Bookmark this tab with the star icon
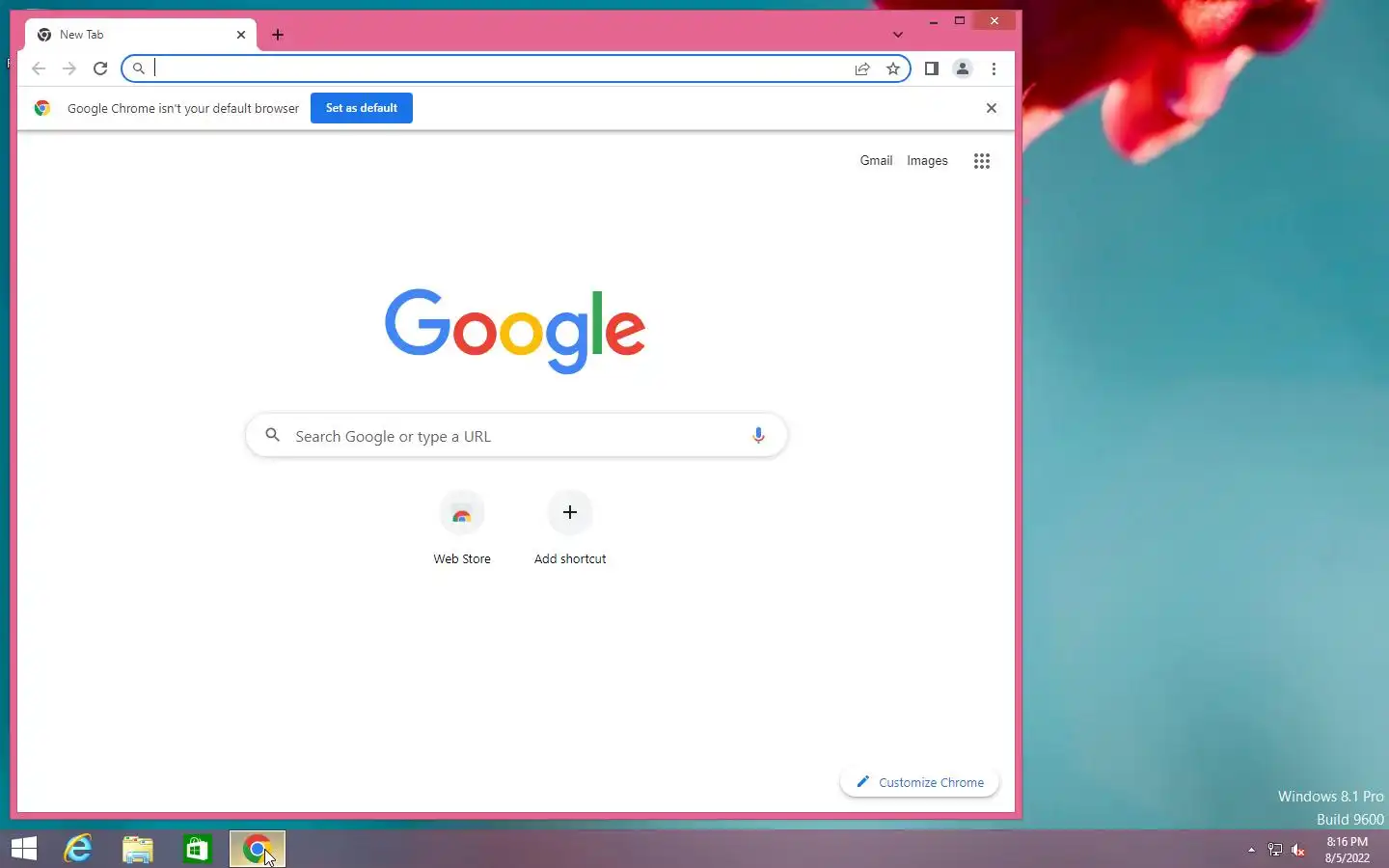Viewport: 1389px width, 868px height. (x=893, y=68)
